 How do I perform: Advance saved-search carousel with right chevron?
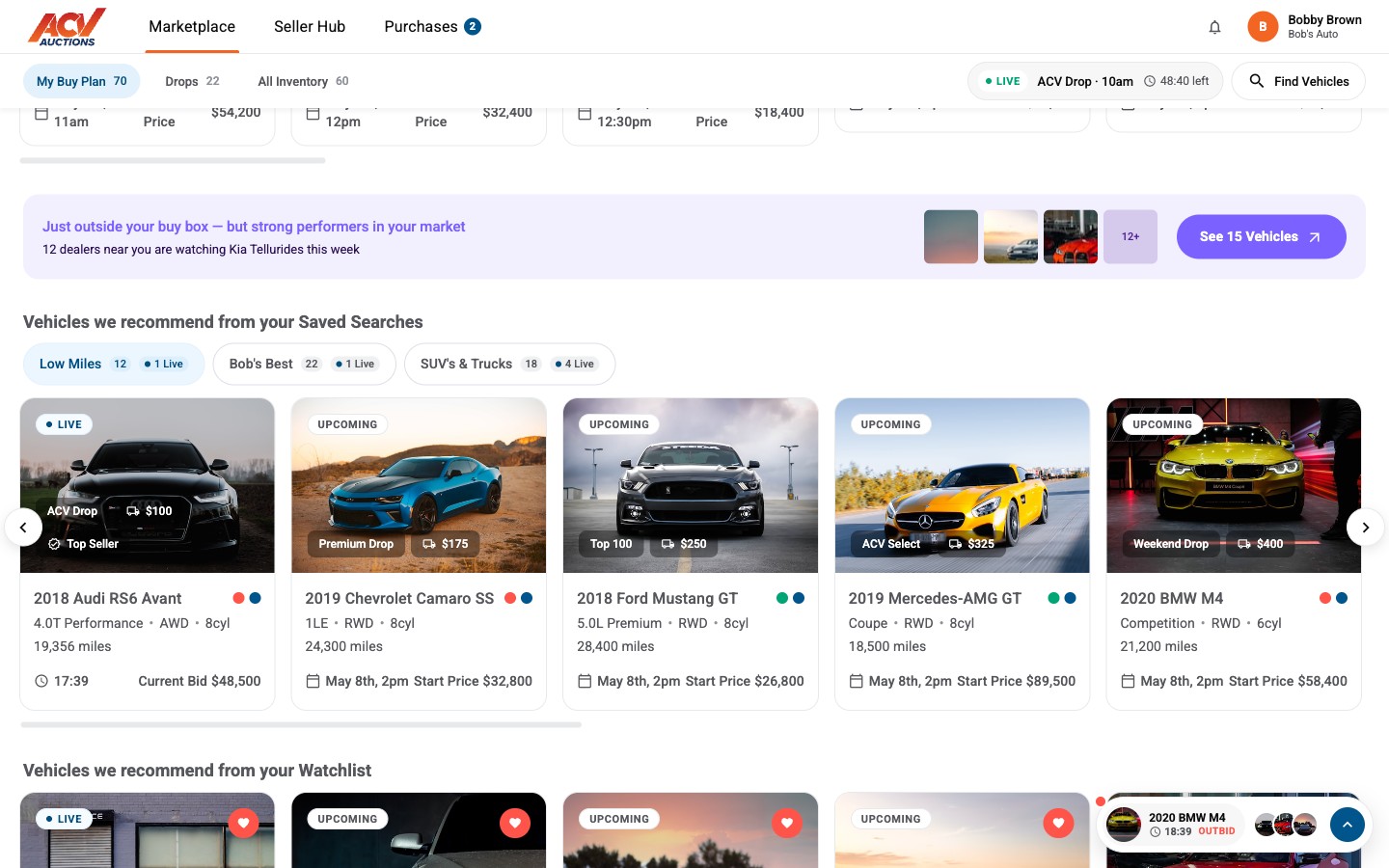[x=1365, y=528]
